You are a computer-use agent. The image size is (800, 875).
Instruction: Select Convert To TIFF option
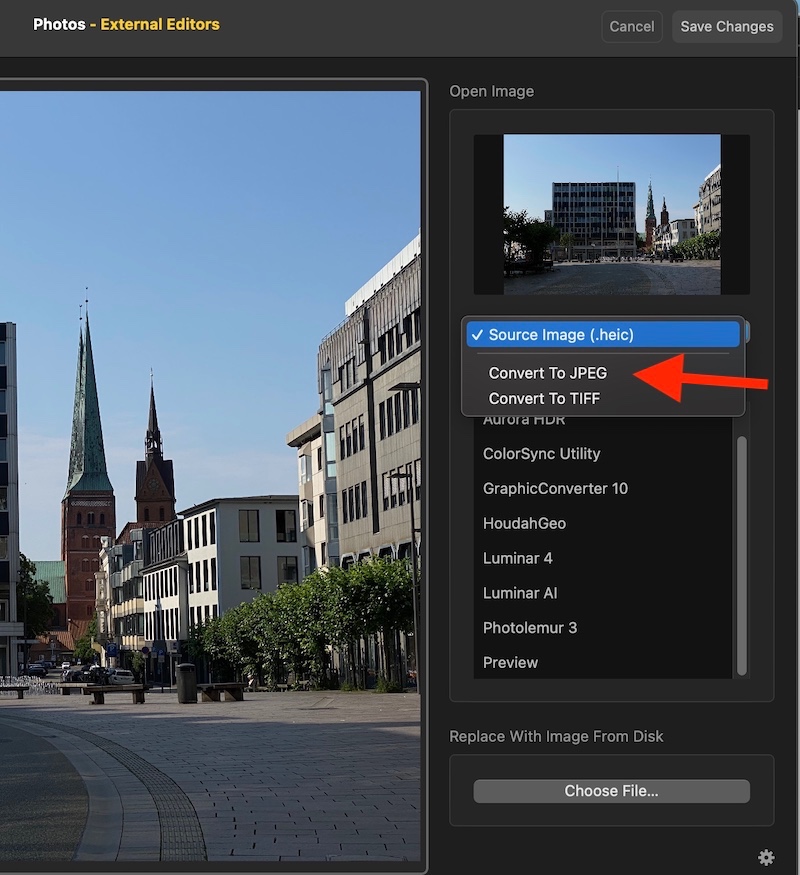click(x=545, y=398)
